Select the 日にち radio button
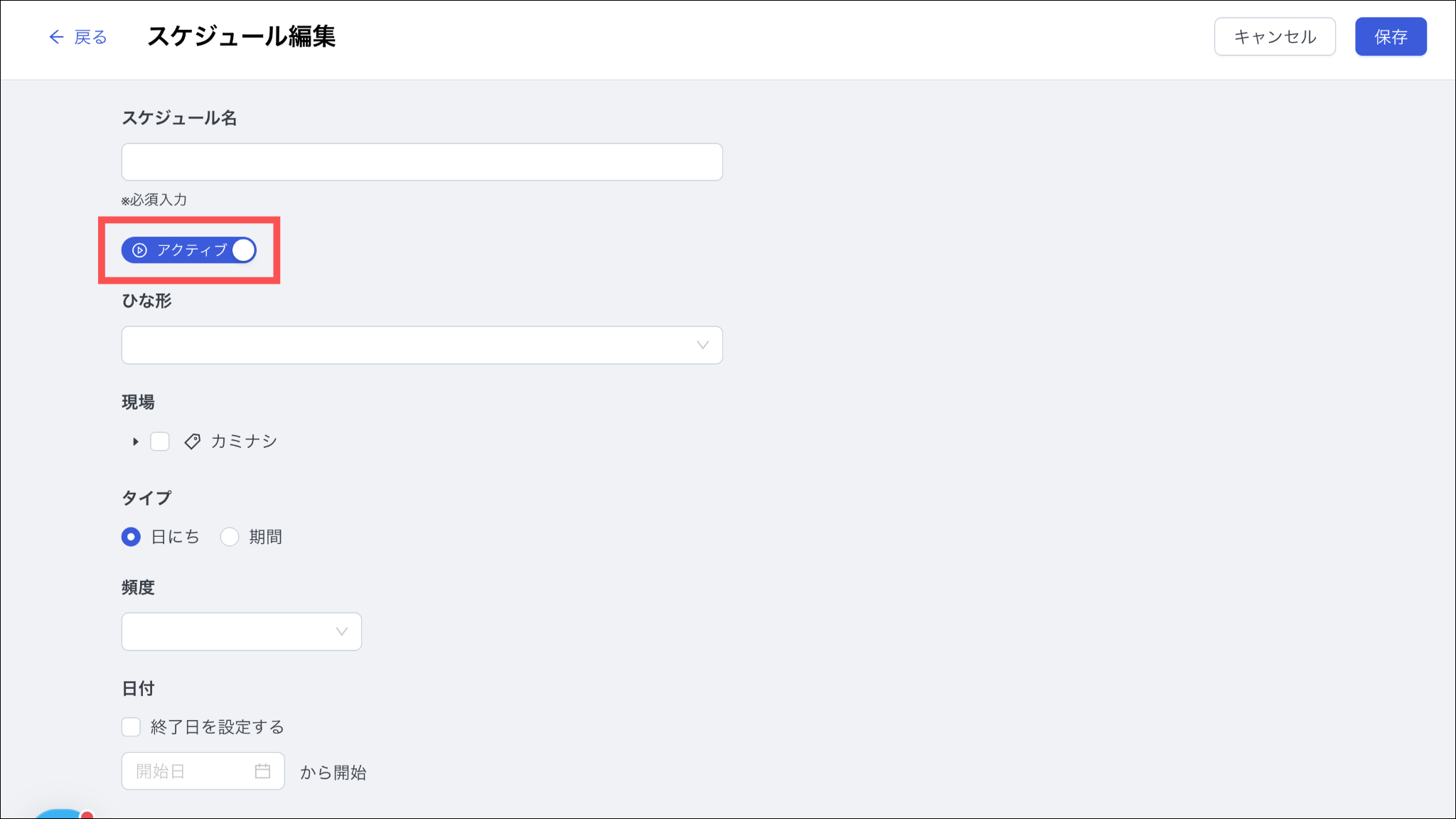Image resolution: width=1456 pixels, height=819 pixels. (131, 537)
